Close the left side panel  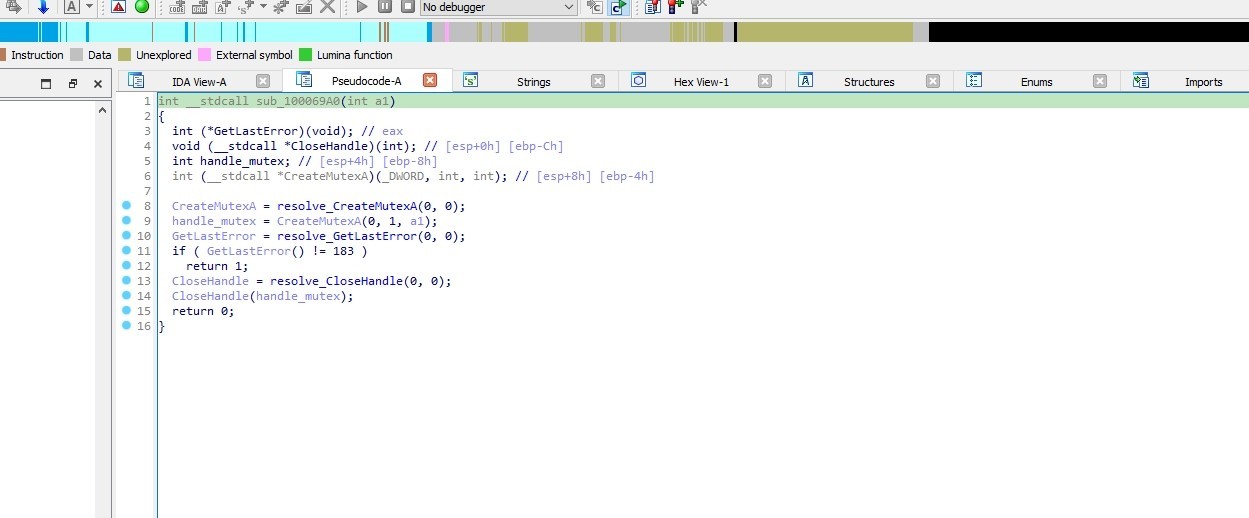97,84
